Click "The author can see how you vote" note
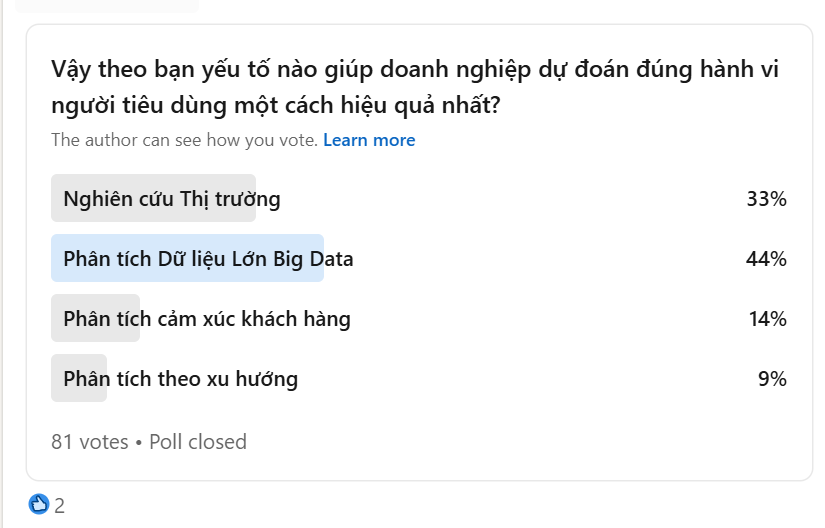Image resolution: width=825 pixels, height=528 pixels. pyautogui.click(x=184, y=140)
